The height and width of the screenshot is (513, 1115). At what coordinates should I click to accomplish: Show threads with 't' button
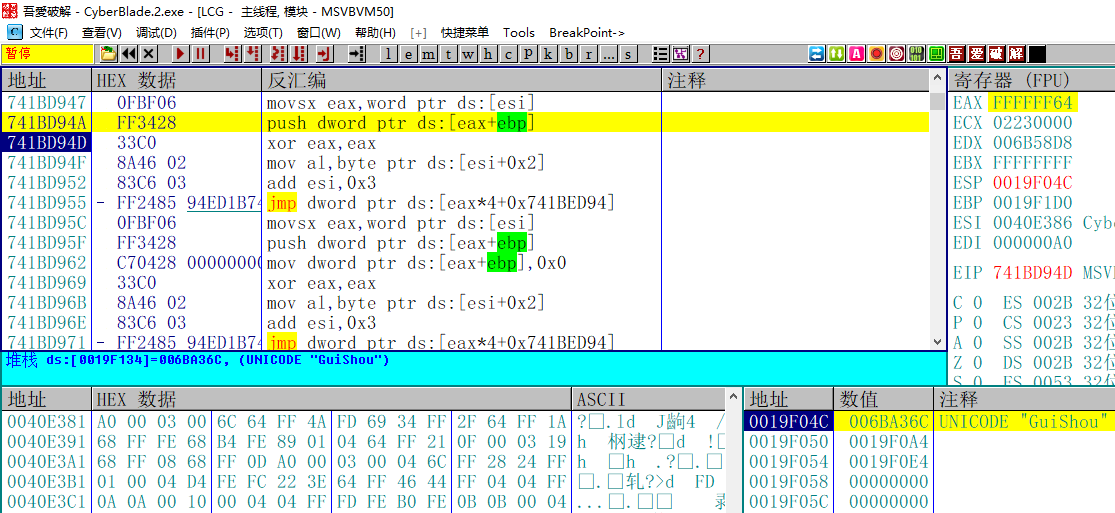(x=449, y=54)
